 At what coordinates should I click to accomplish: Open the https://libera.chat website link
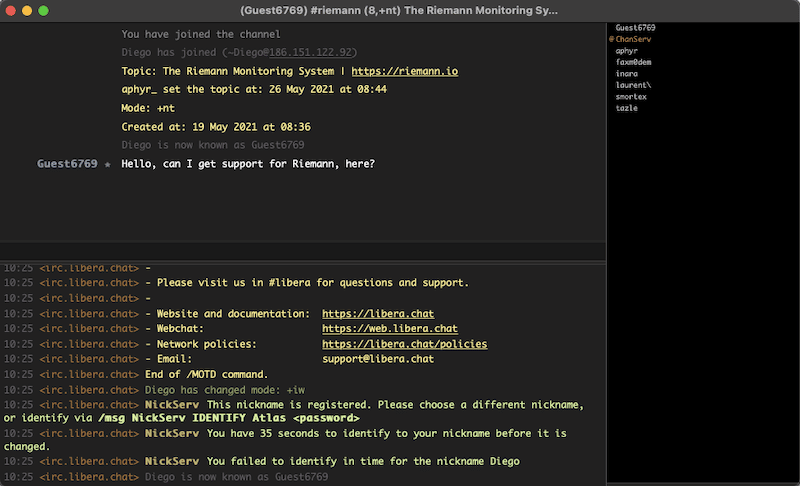click(x=378, y=314)
